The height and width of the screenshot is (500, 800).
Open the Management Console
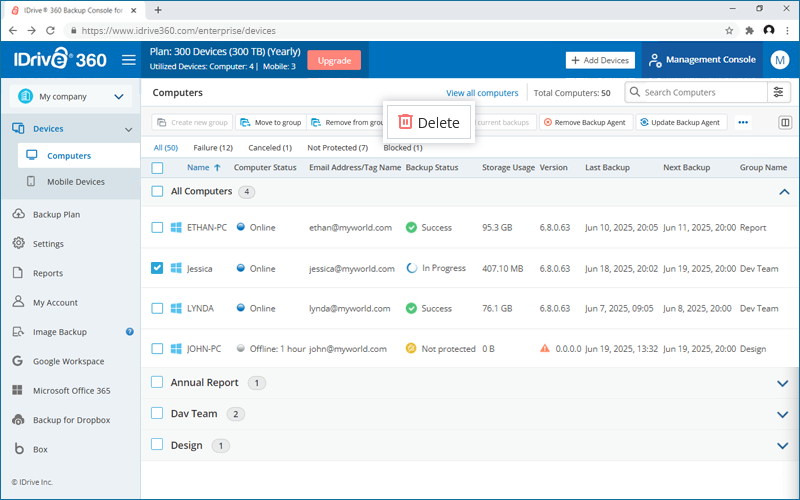pos(702,60)
